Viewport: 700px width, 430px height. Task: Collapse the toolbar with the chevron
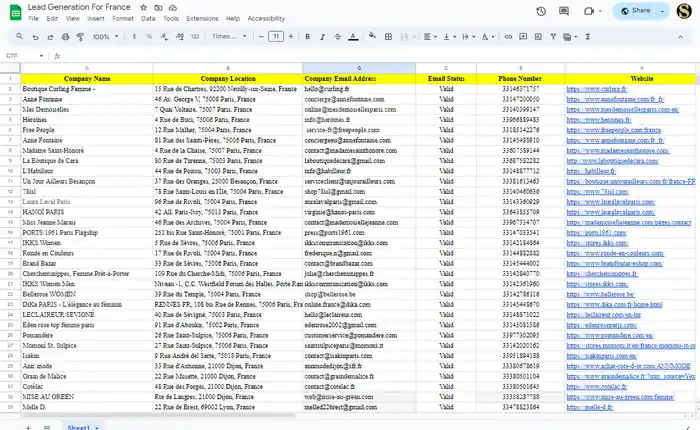[x=680, y=37]
